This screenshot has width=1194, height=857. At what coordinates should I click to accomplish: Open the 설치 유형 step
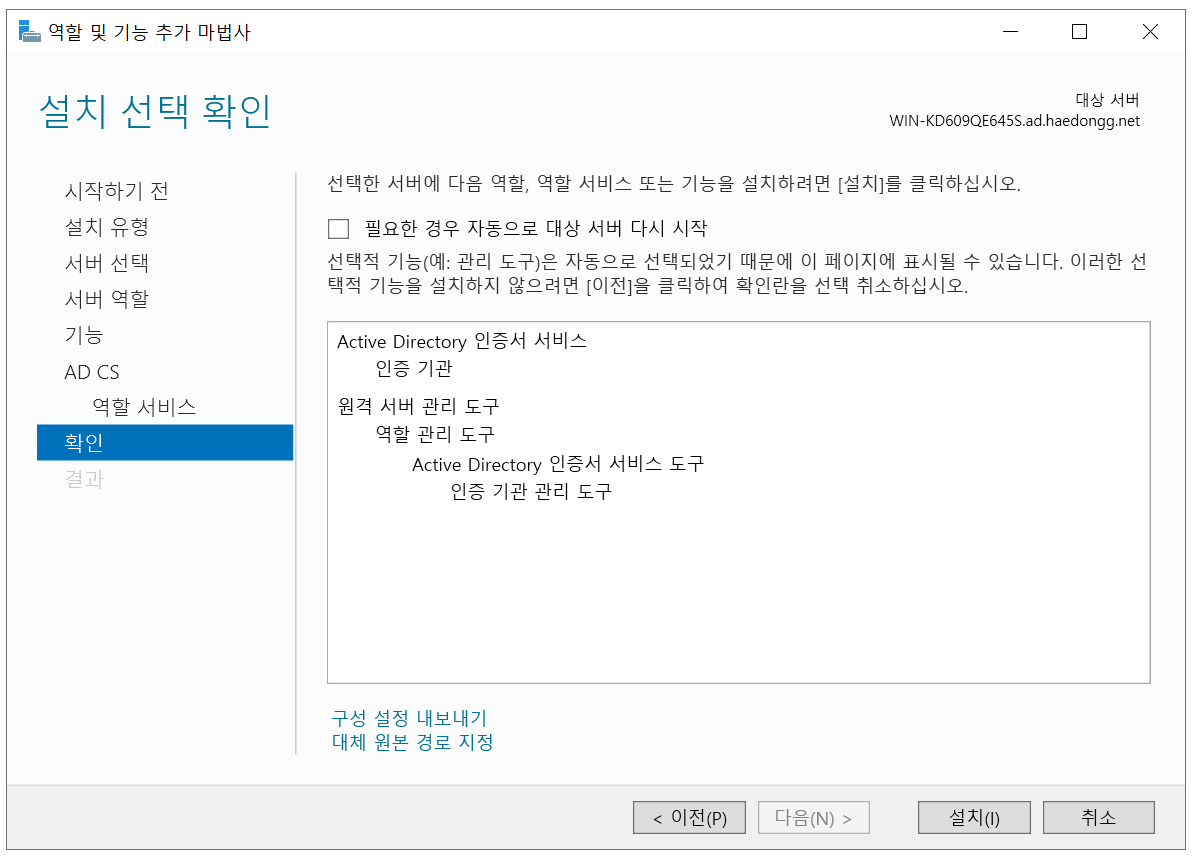pos(107,226)
